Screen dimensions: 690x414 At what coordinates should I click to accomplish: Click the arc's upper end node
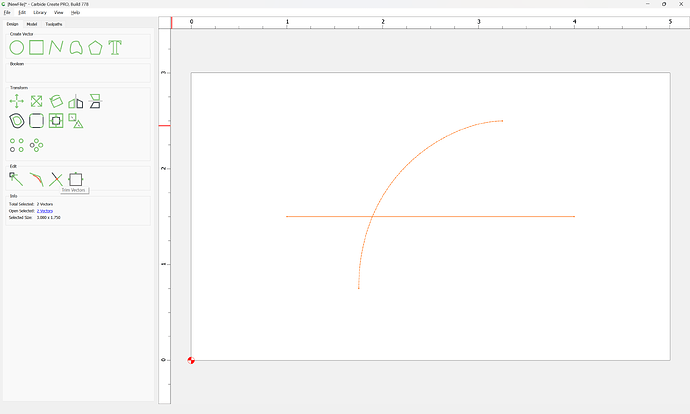502,121
